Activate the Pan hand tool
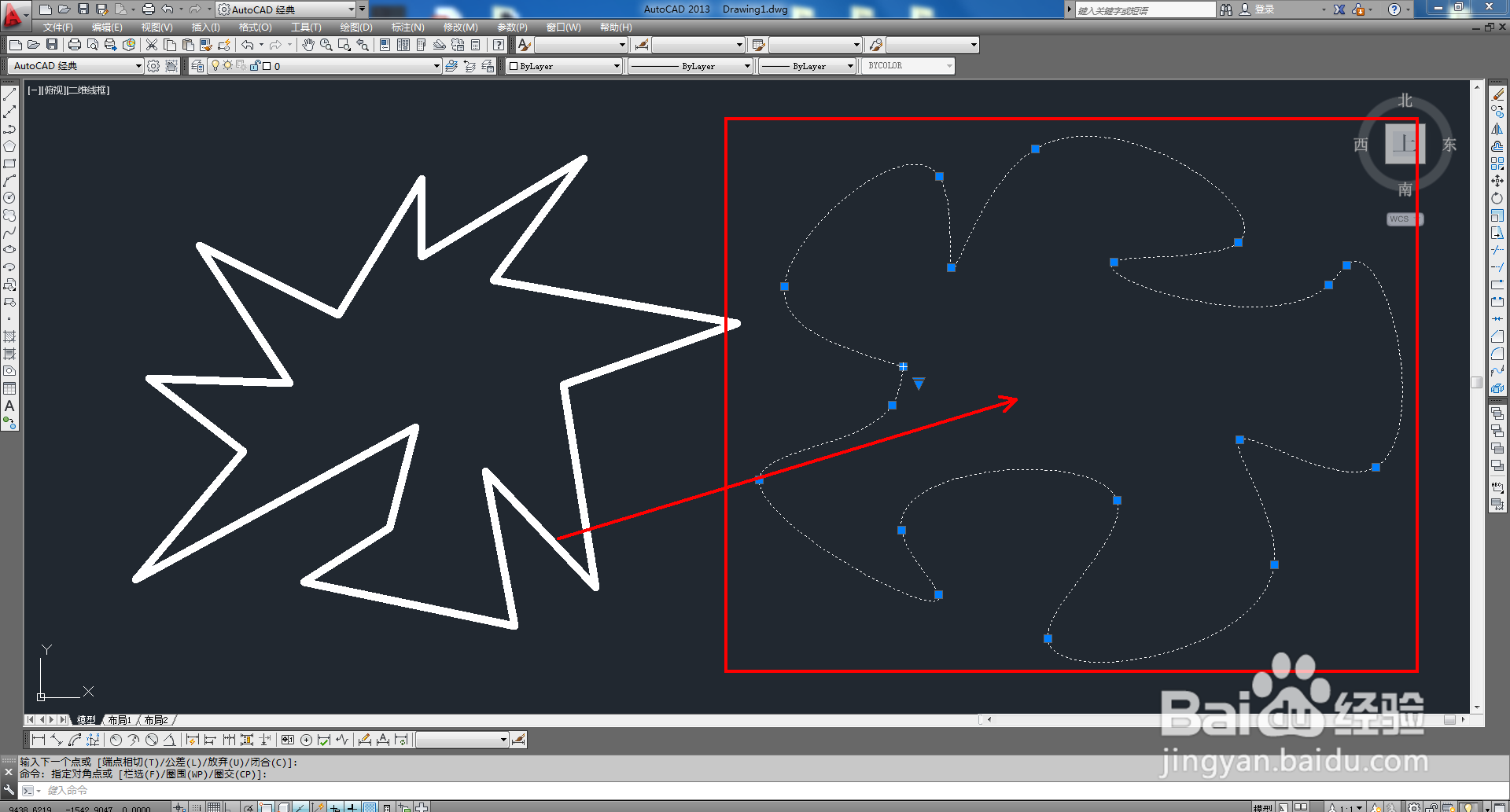Screen dimensions: 1510x812 [308, 45]
